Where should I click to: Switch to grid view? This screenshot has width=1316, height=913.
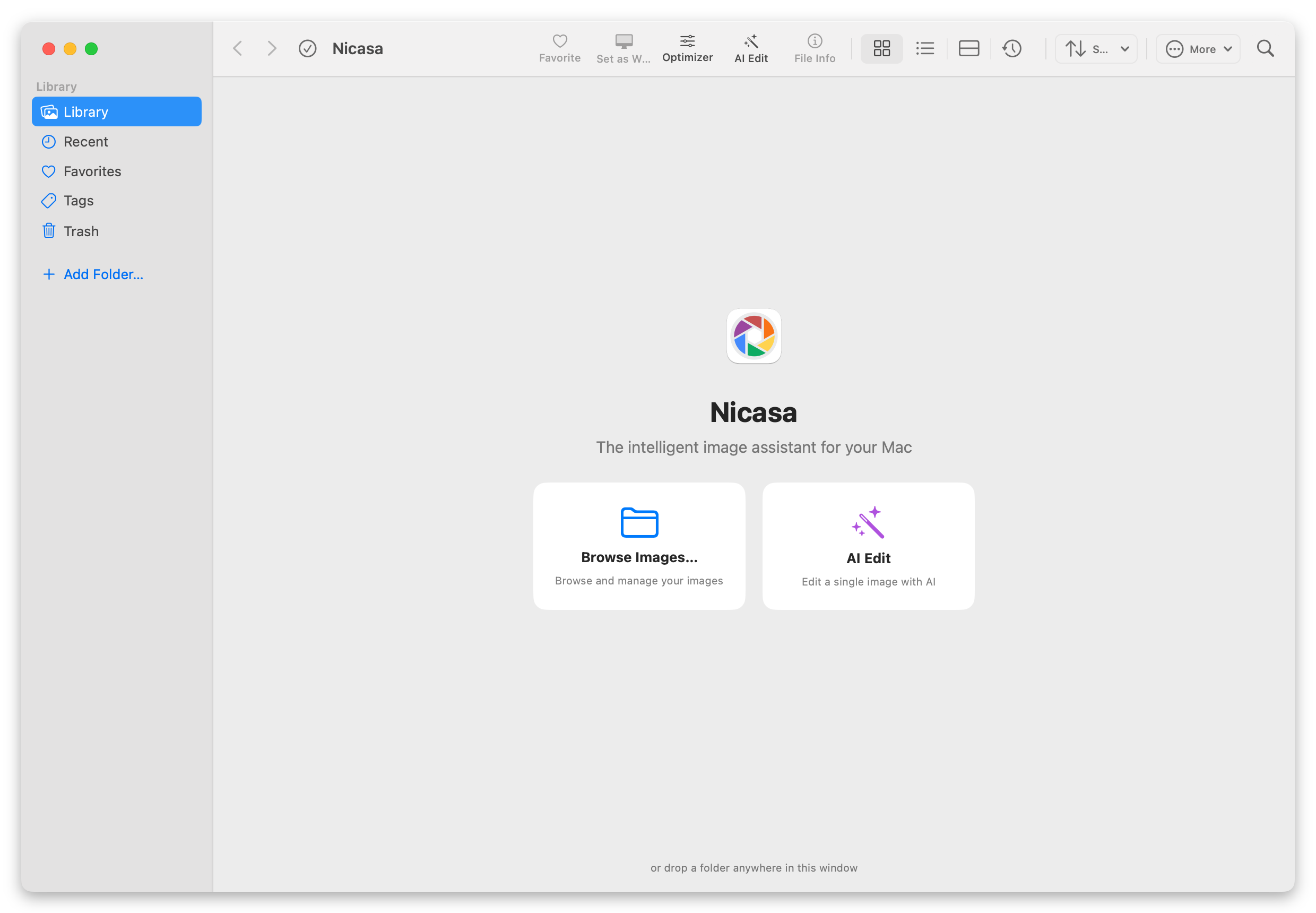click(x=881, y=49)
